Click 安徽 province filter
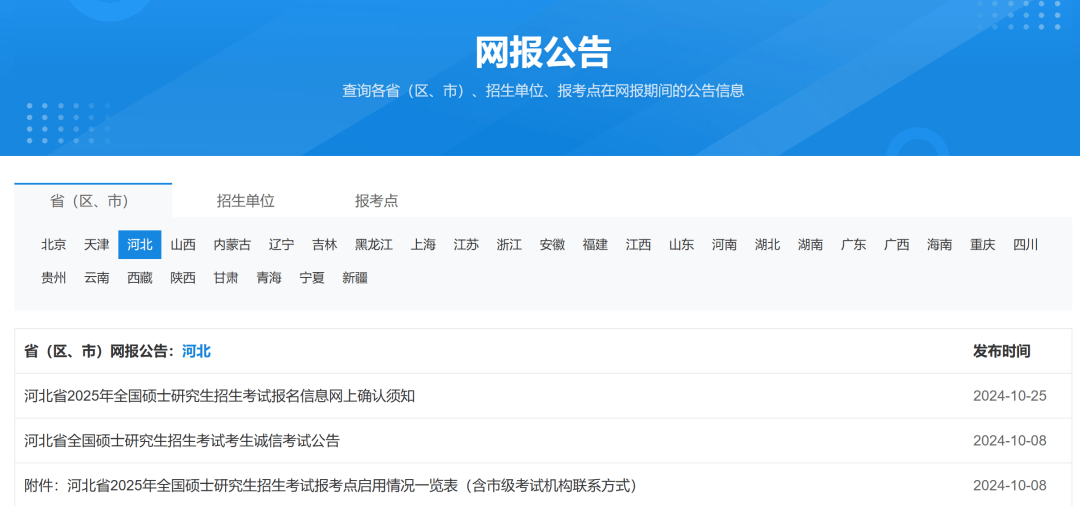 [x=552, y=244]
